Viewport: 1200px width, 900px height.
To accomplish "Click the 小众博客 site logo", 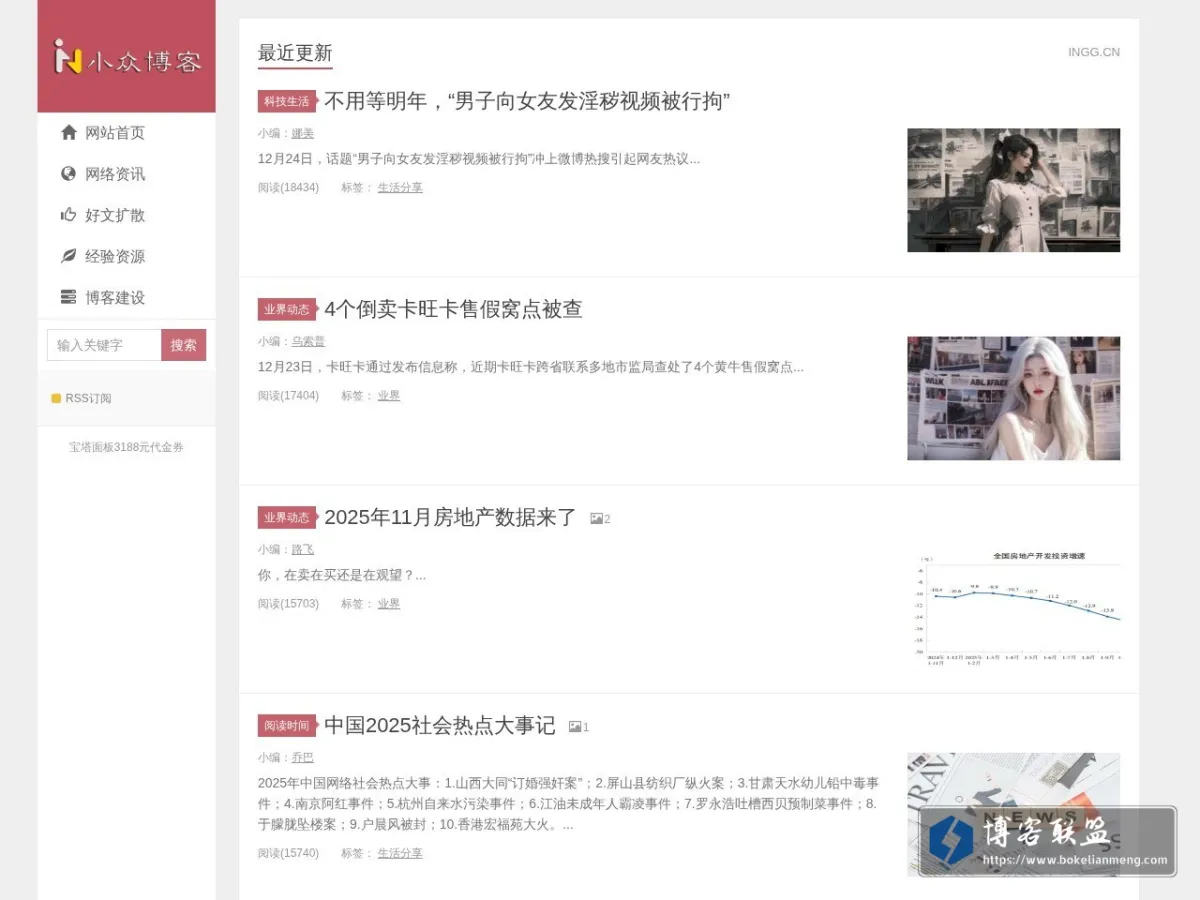I will [127, 57].
